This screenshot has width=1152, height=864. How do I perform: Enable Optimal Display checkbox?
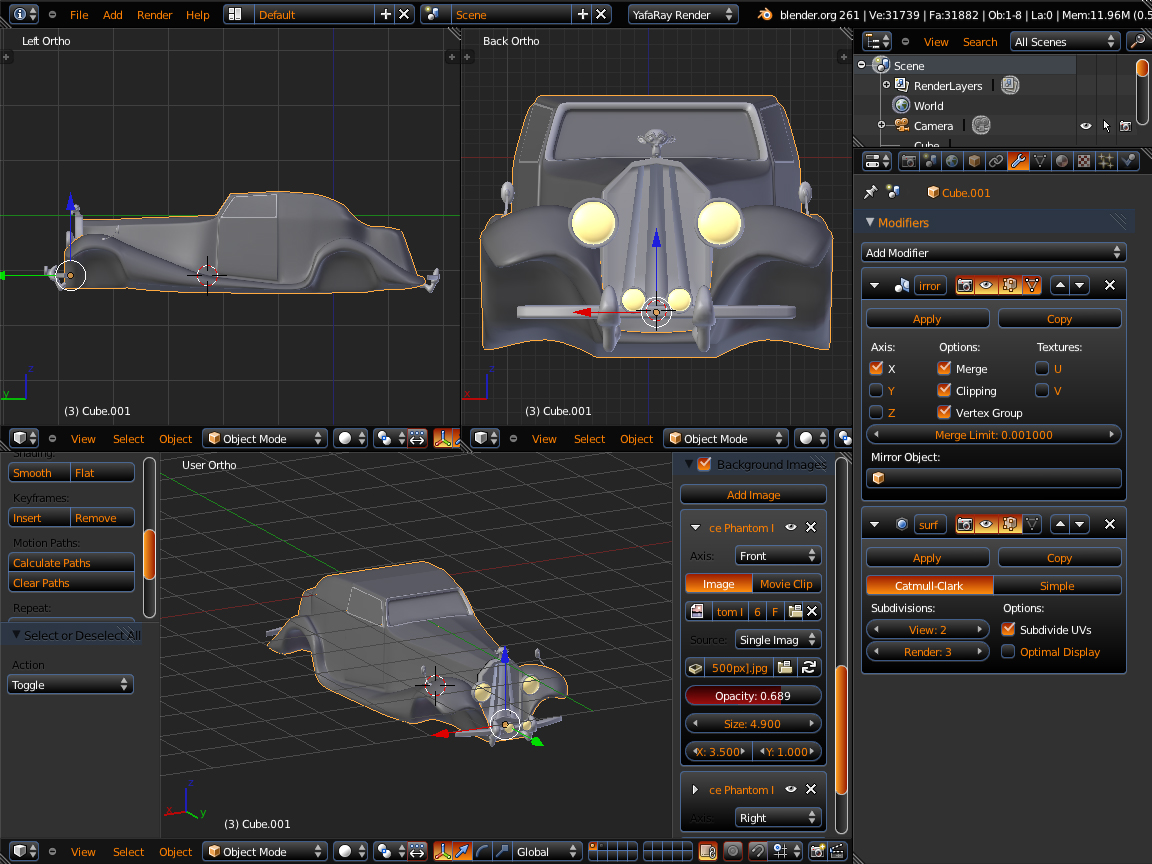[1008, 651]
